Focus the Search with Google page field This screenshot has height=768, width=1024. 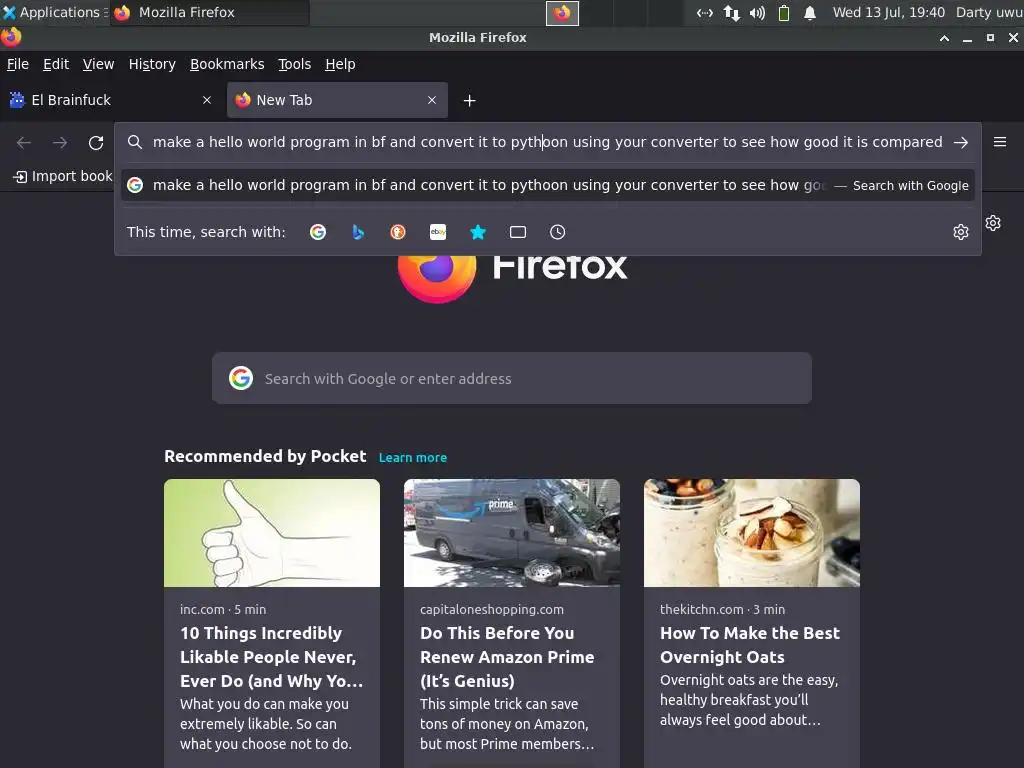pyautogui.click(x=512, y=378)
